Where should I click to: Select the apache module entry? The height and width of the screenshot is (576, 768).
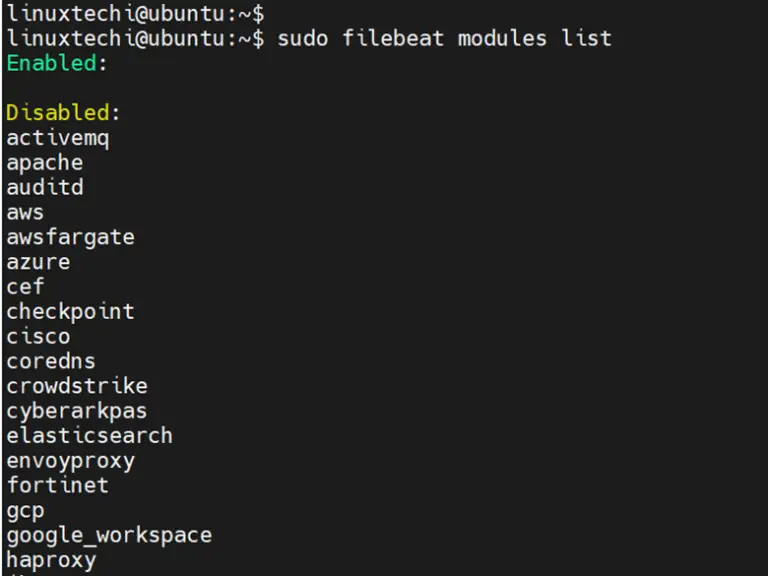point(45,164)
